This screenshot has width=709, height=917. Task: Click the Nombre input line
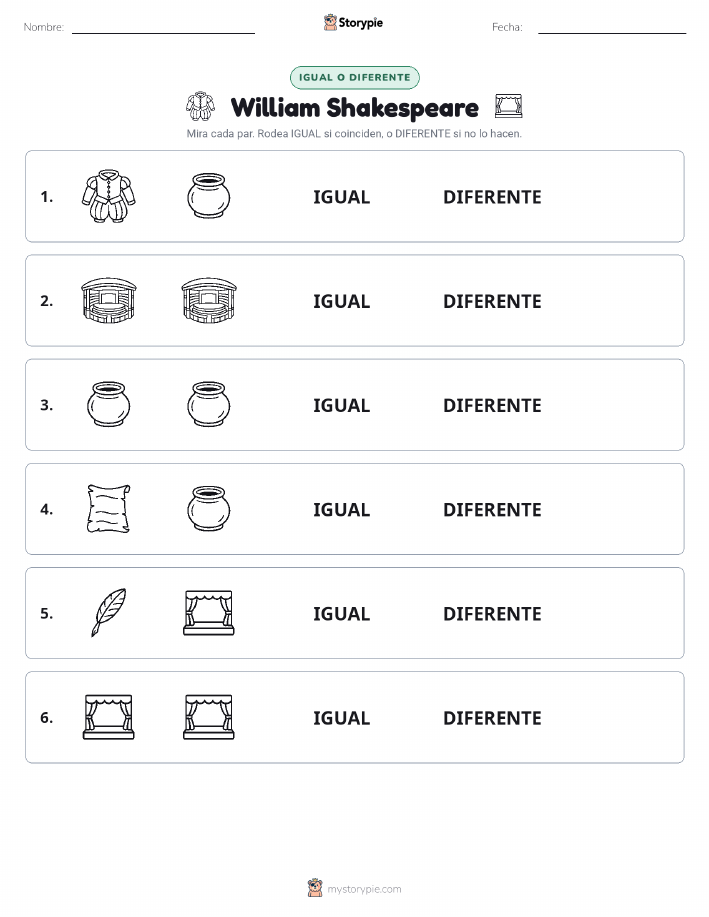point(163,29)
